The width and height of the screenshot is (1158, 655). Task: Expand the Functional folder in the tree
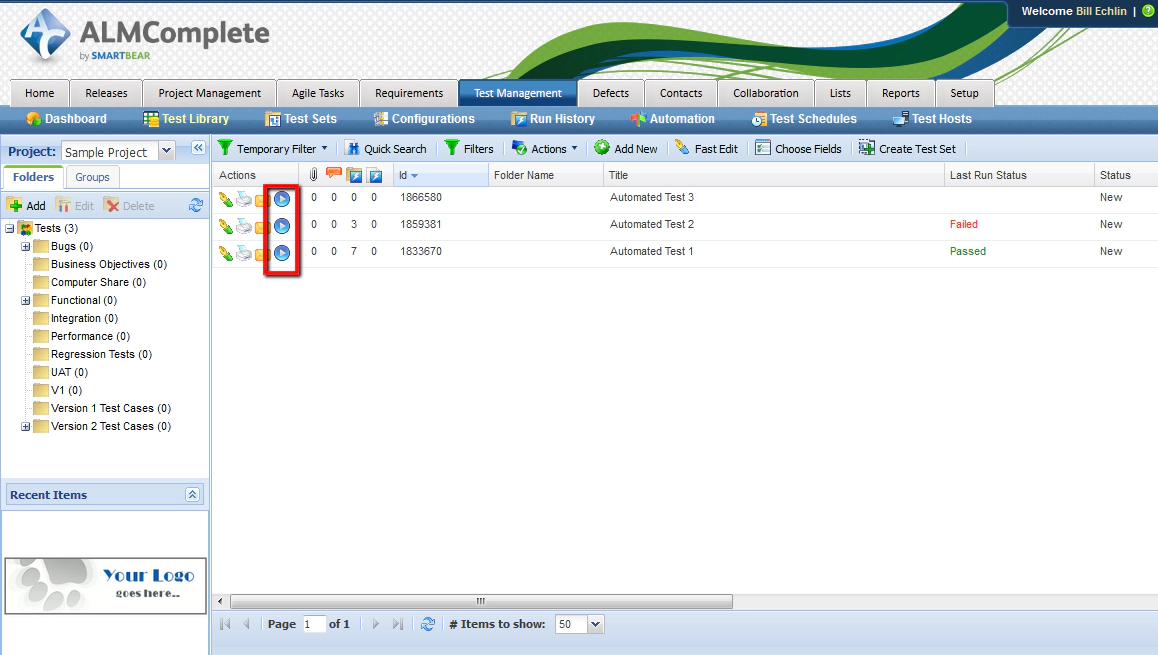23,300
